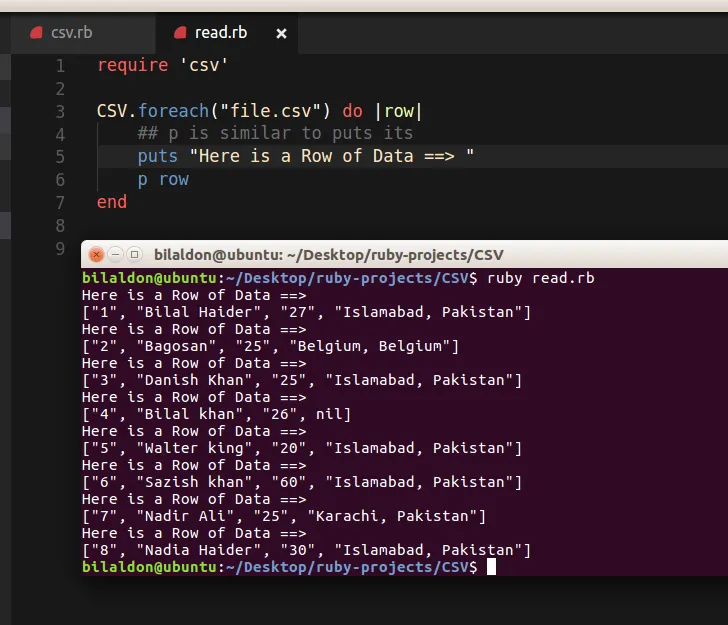Click the comment '## p is similar to puts its'
Image resolution: width=728 pixels, height=625 pixels.
[x=275, y=134]
